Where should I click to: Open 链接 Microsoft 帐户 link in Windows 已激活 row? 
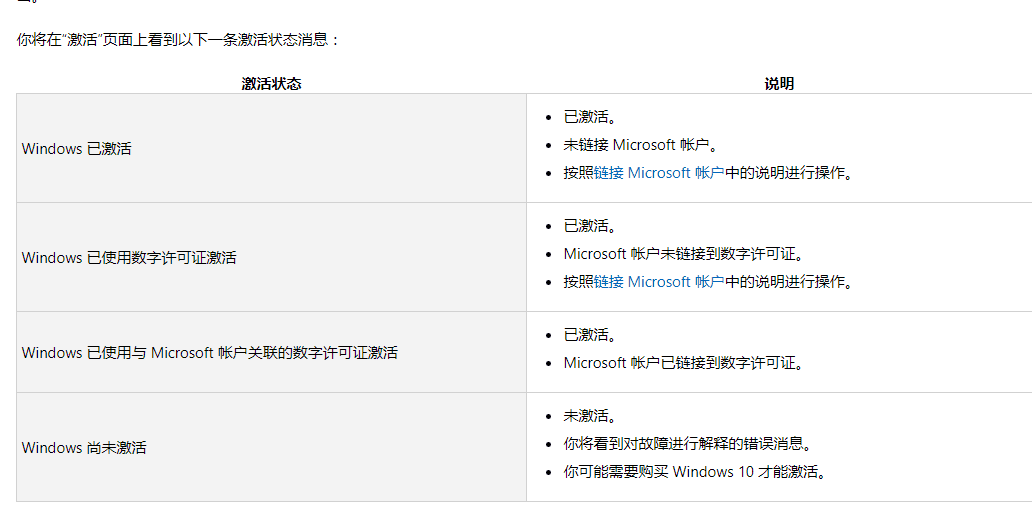point(659,173)
